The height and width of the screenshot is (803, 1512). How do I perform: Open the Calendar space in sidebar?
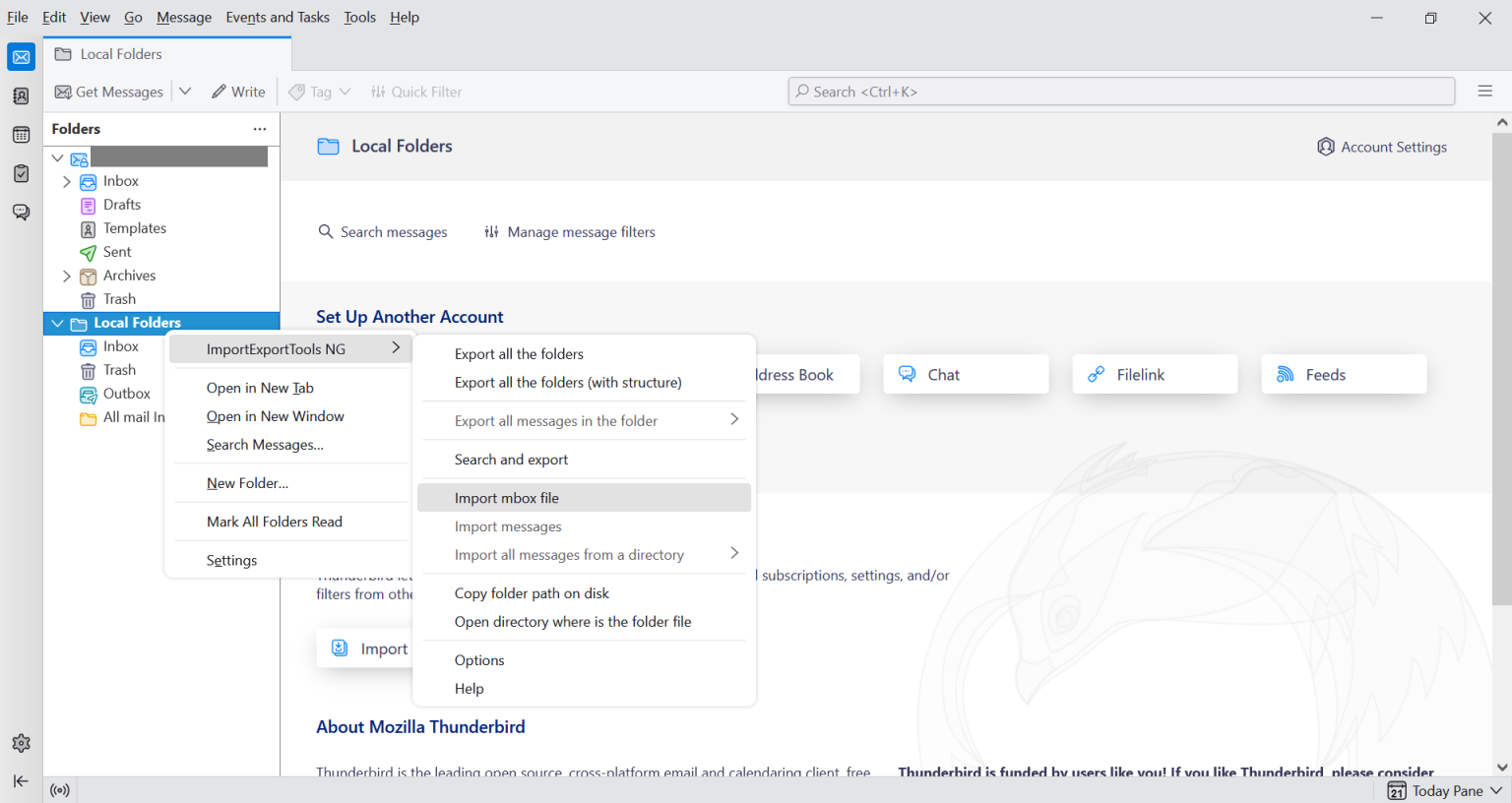coord(21,135)
